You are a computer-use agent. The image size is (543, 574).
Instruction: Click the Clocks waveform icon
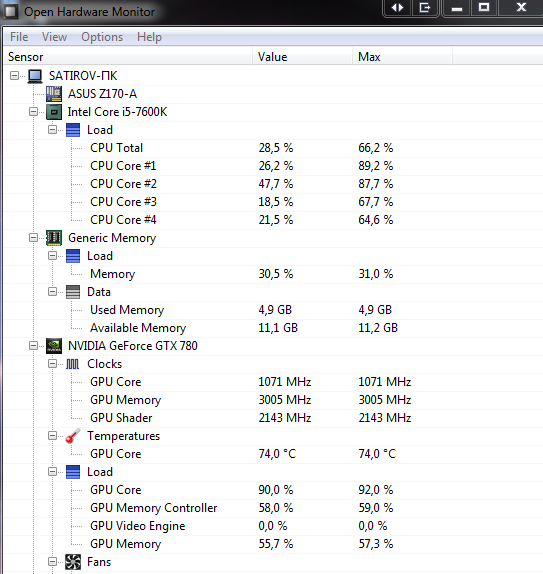tap(72, 364)
